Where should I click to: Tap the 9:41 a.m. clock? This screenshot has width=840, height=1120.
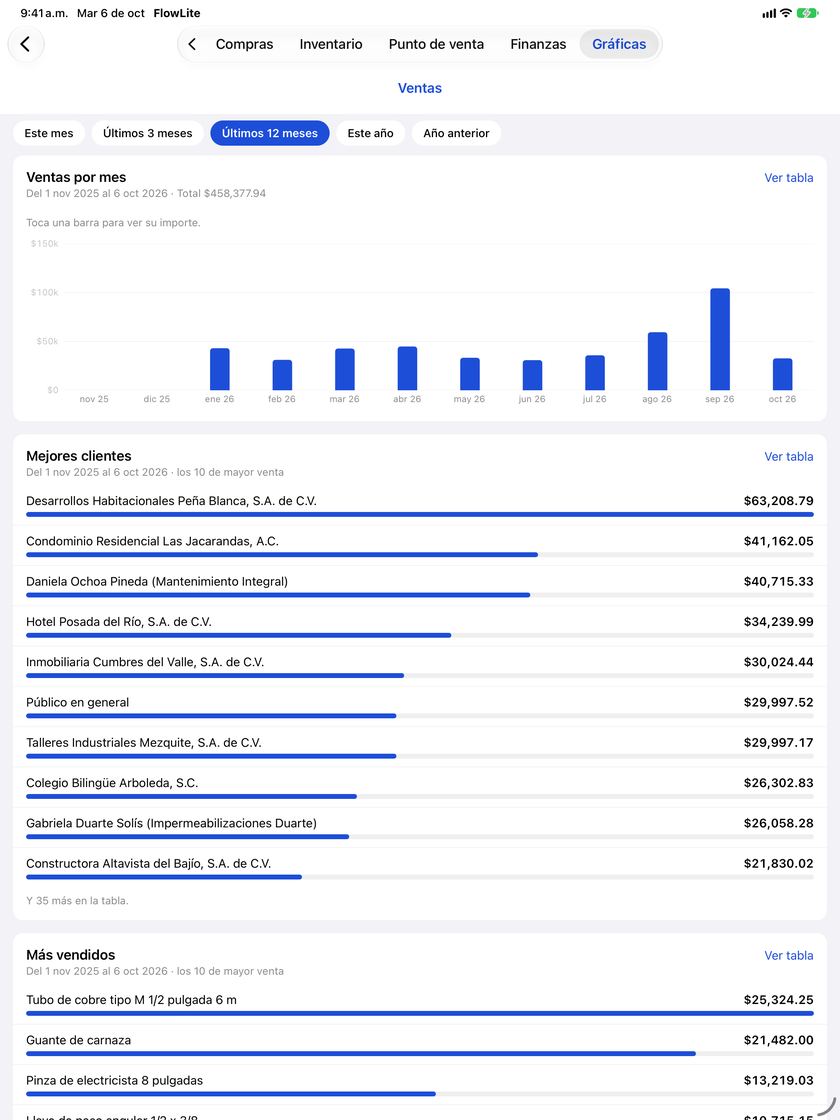[44, 13]
